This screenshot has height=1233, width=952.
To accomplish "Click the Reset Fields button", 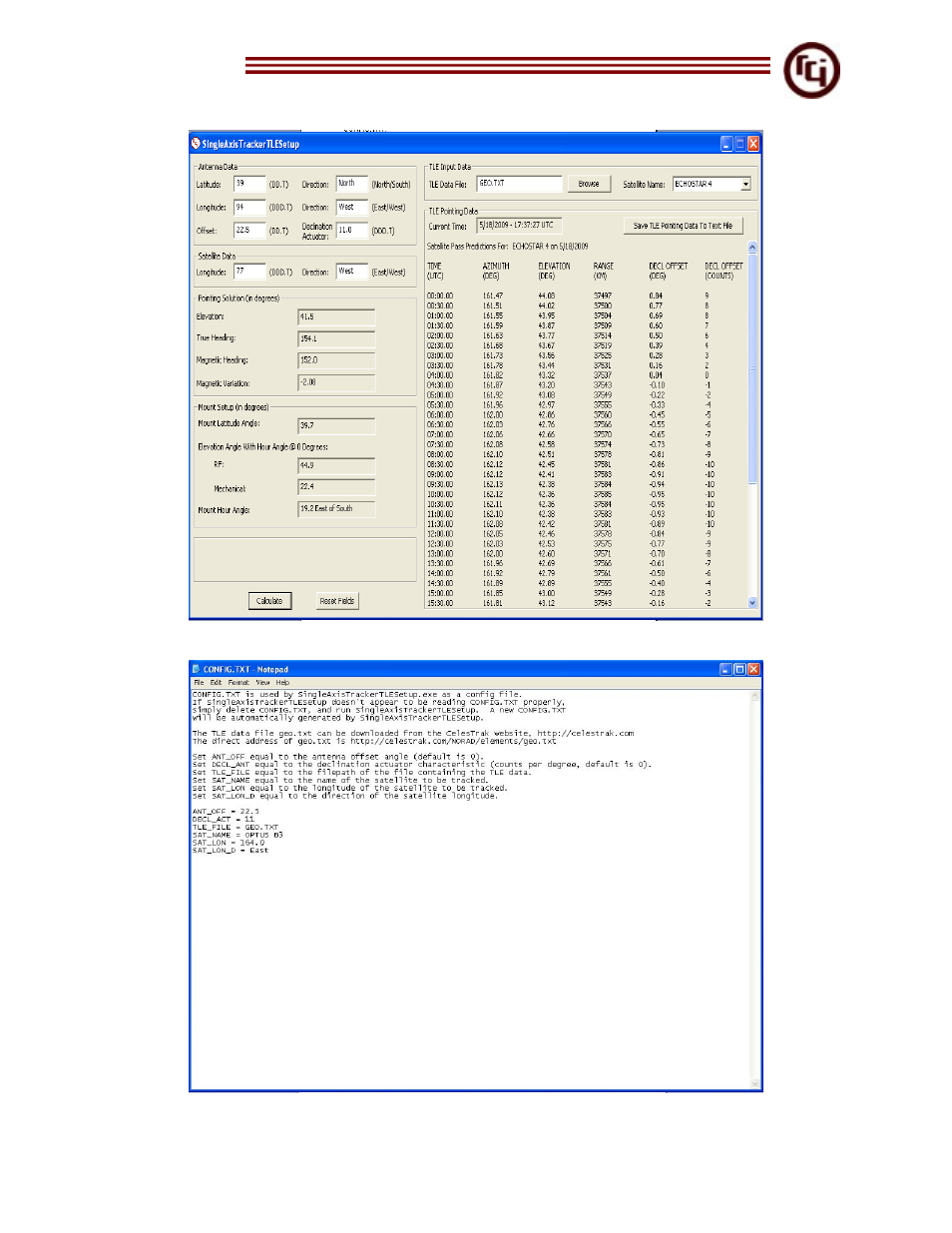I will (337, 601).
